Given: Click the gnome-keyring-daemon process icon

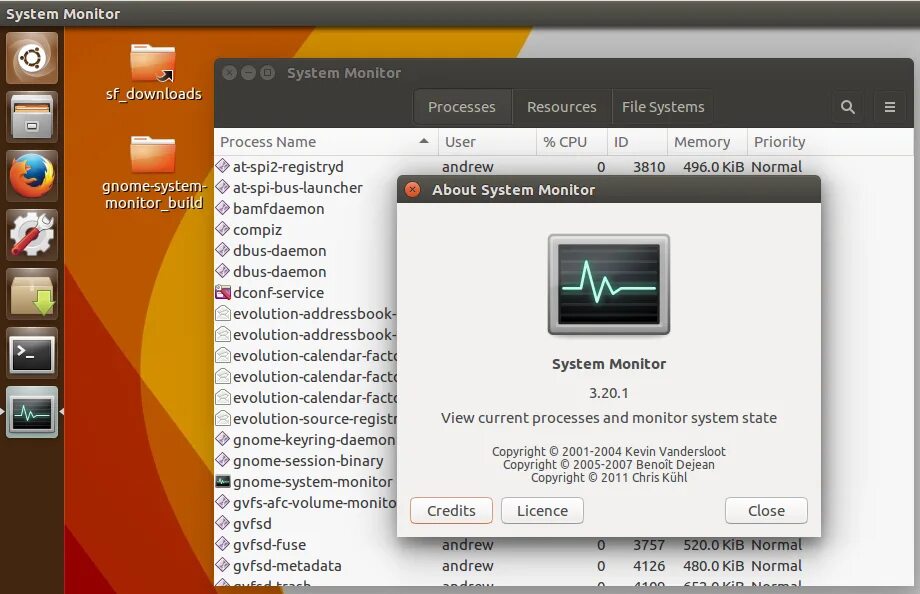Looking at the screenshot, I should 222,439.
